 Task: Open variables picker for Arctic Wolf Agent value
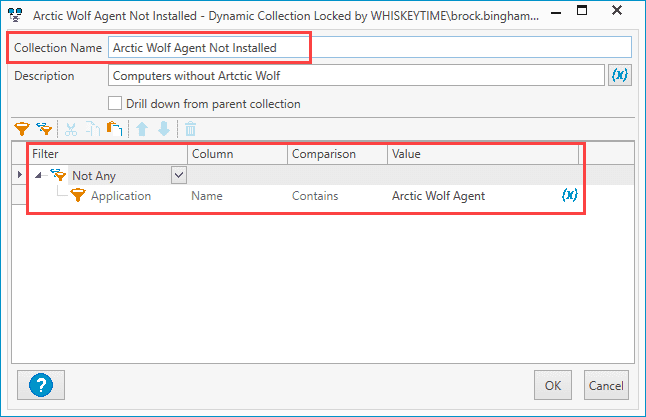[x=570, y=195]
